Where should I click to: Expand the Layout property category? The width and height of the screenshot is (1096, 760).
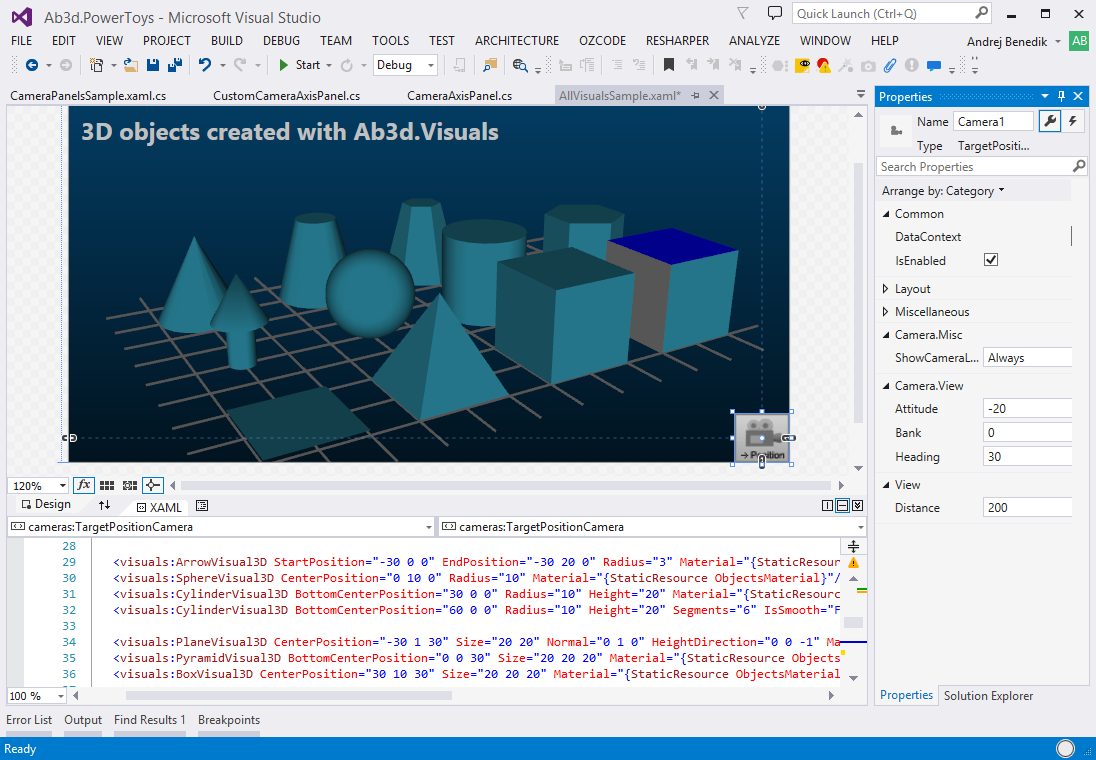point(912,288)
